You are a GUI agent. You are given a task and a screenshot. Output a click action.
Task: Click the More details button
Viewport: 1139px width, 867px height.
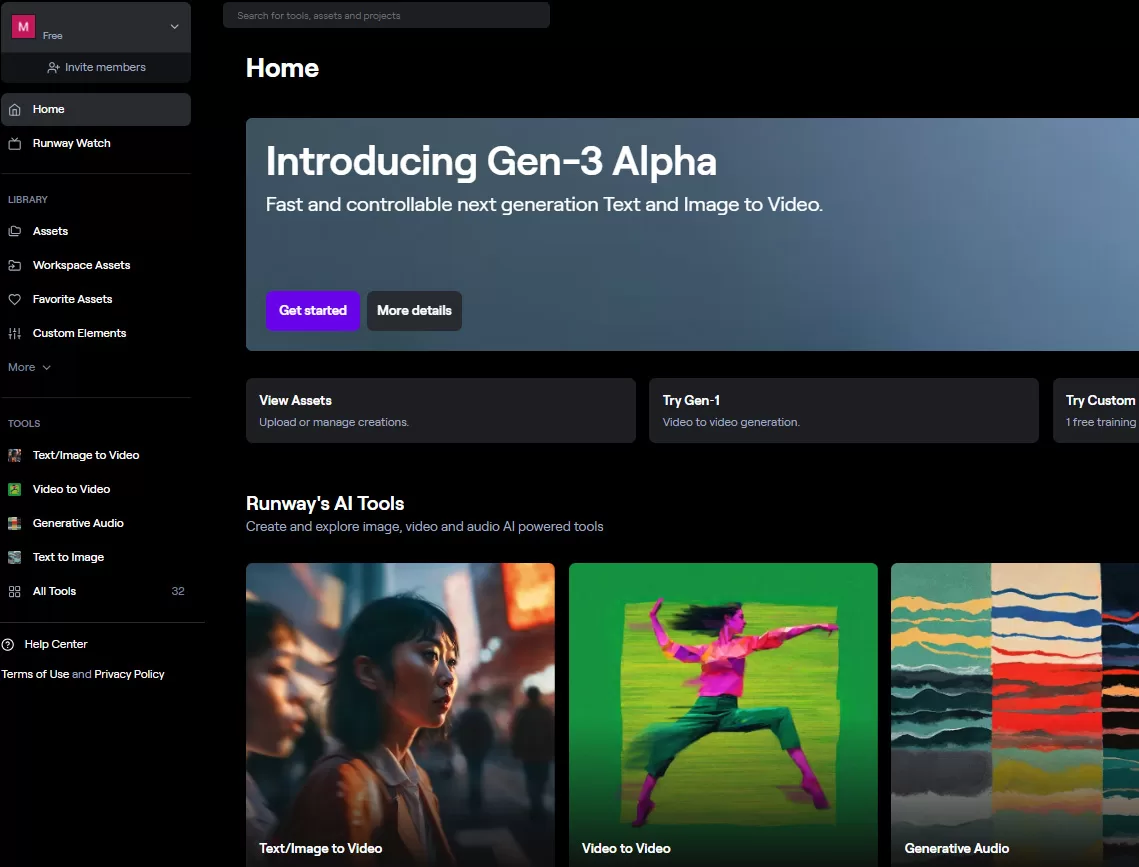pos(414,311)
